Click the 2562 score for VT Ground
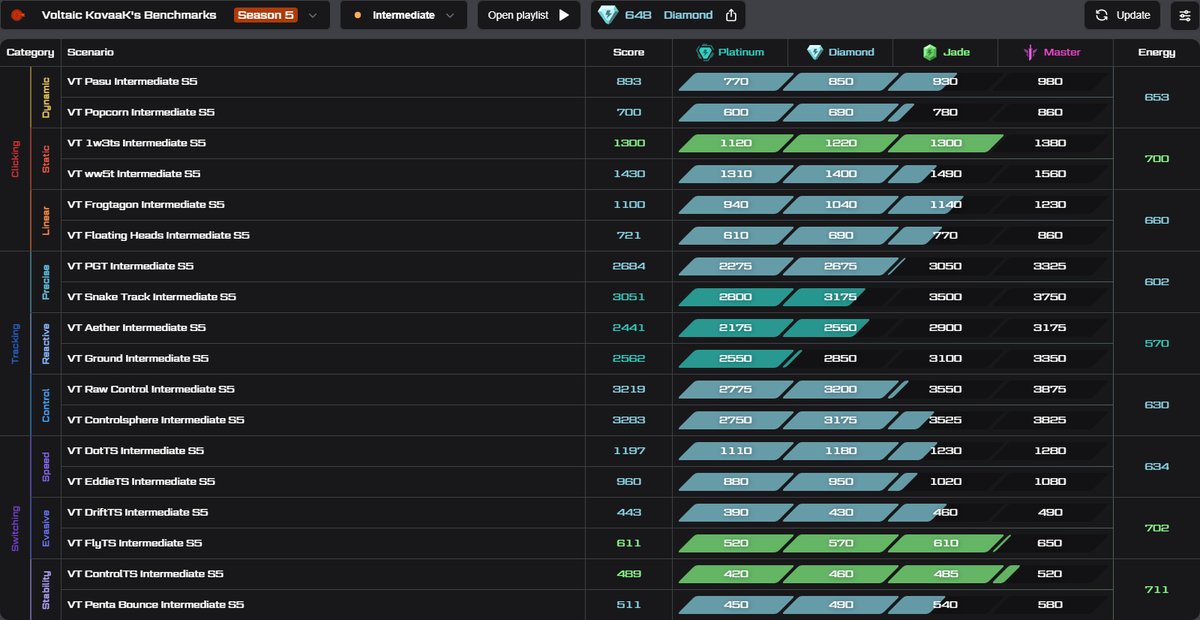The height and width of the screenshot is (620, 1200). (629, 358)
